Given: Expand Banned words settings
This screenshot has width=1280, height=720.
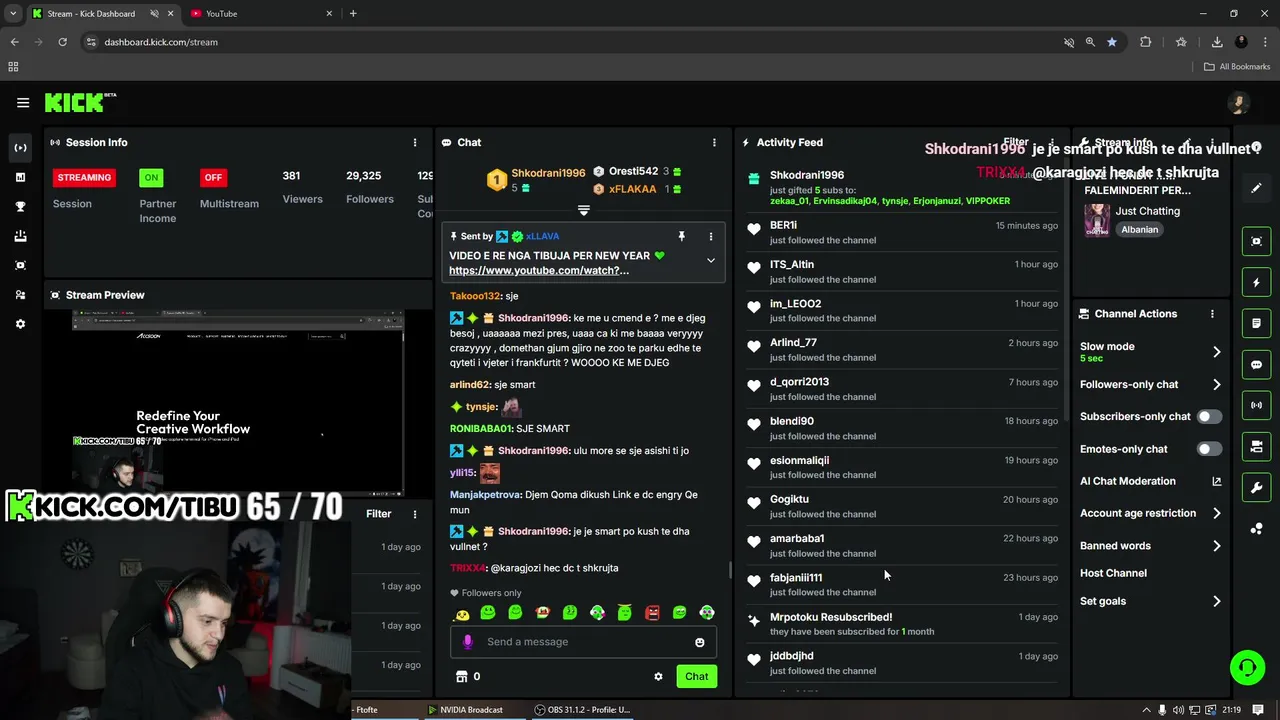Looking at the screenshot, I should tap(1217, 546).
